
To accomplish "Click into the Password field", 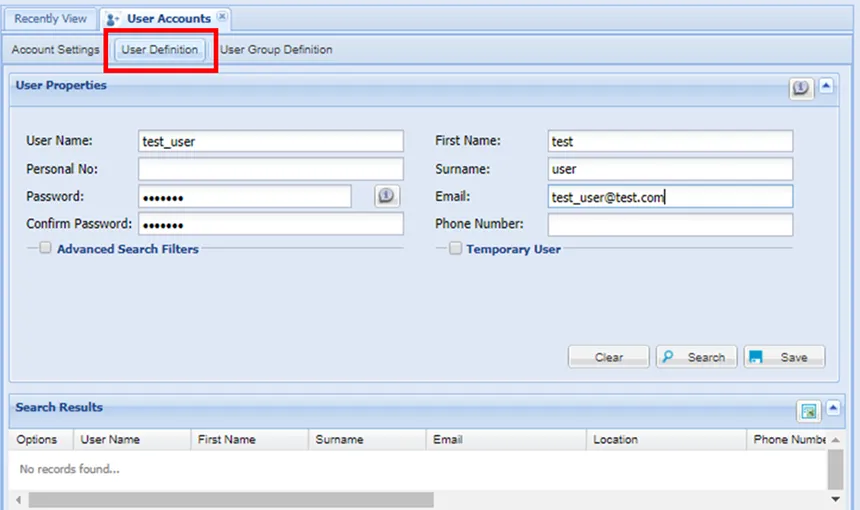I will pyautogui.click(x=245, y=196).
